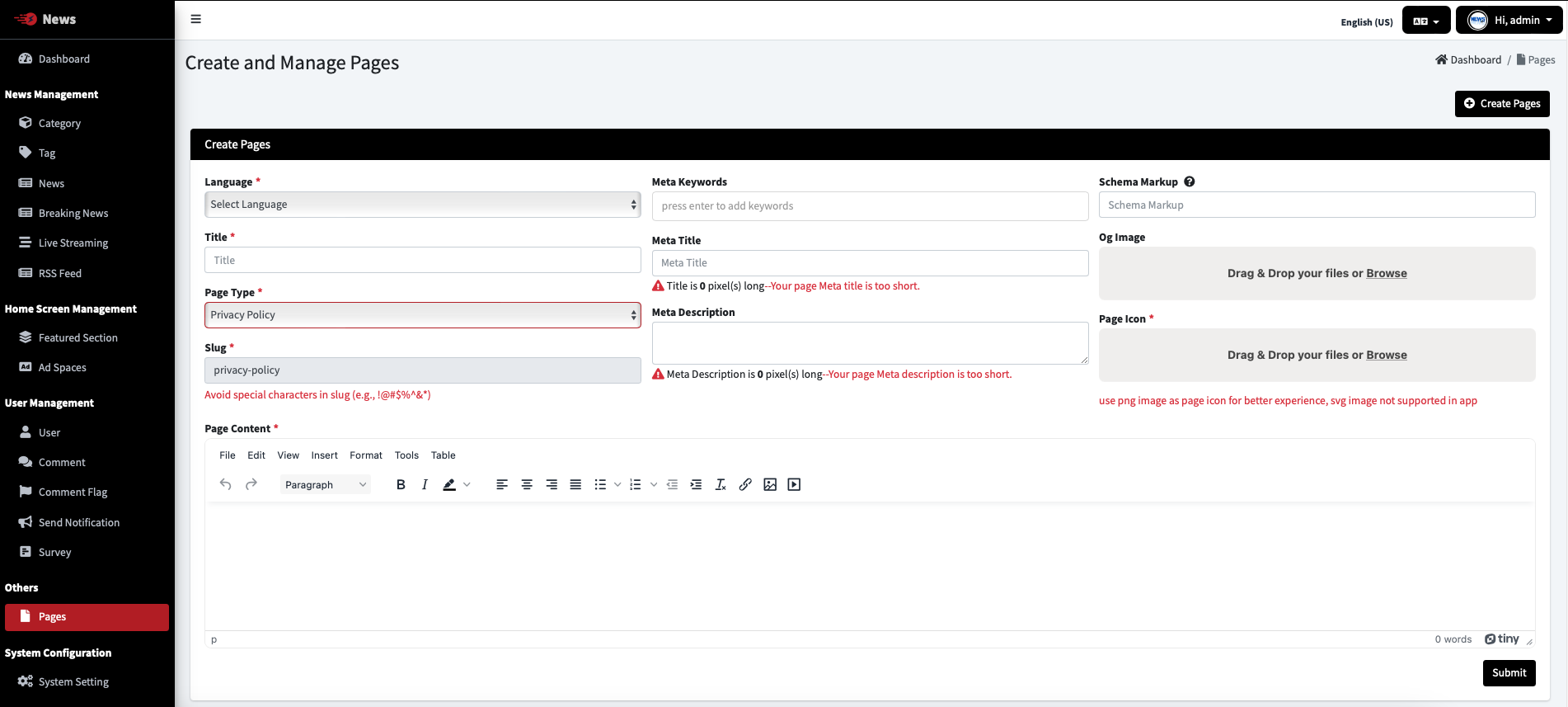The image size is (1568, 707).
Task: Click the clear formatting icon
Action: (x=721, y=484)
